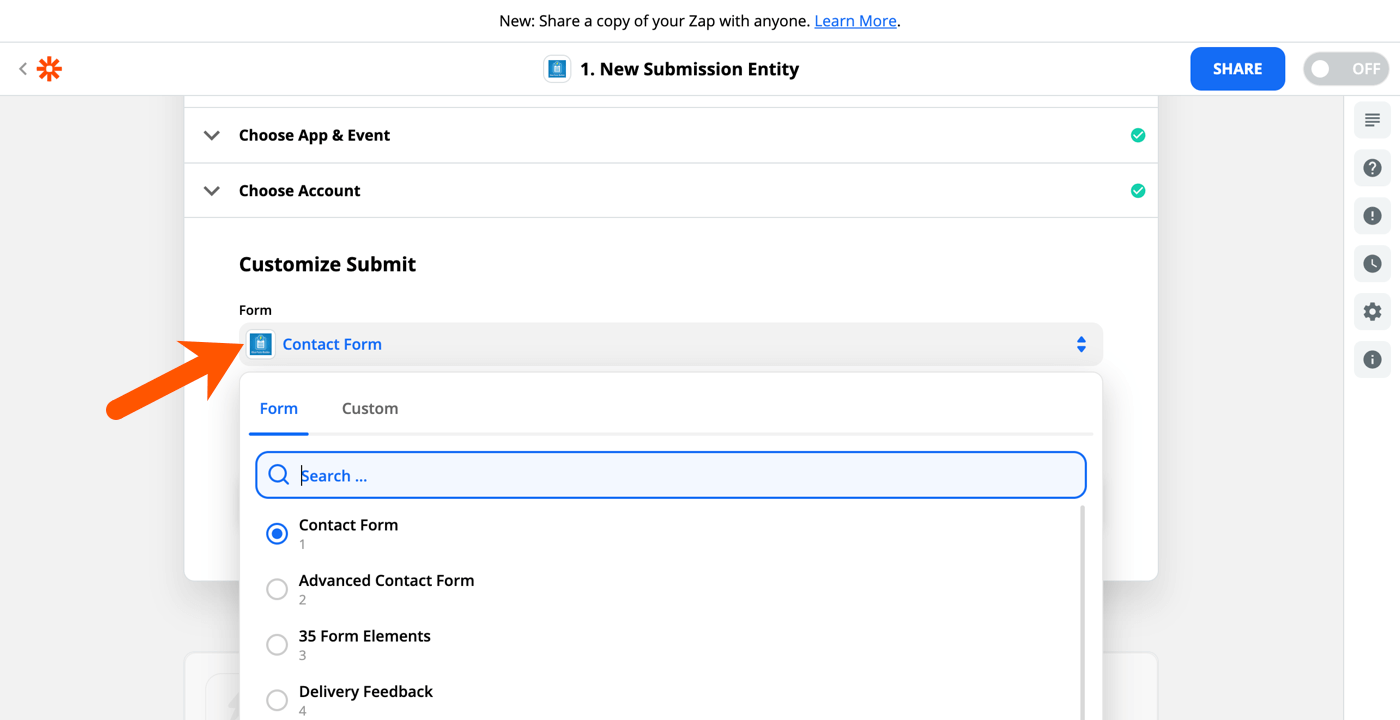
Task: Click the SHARE button
Action: tap(1237, 68)
